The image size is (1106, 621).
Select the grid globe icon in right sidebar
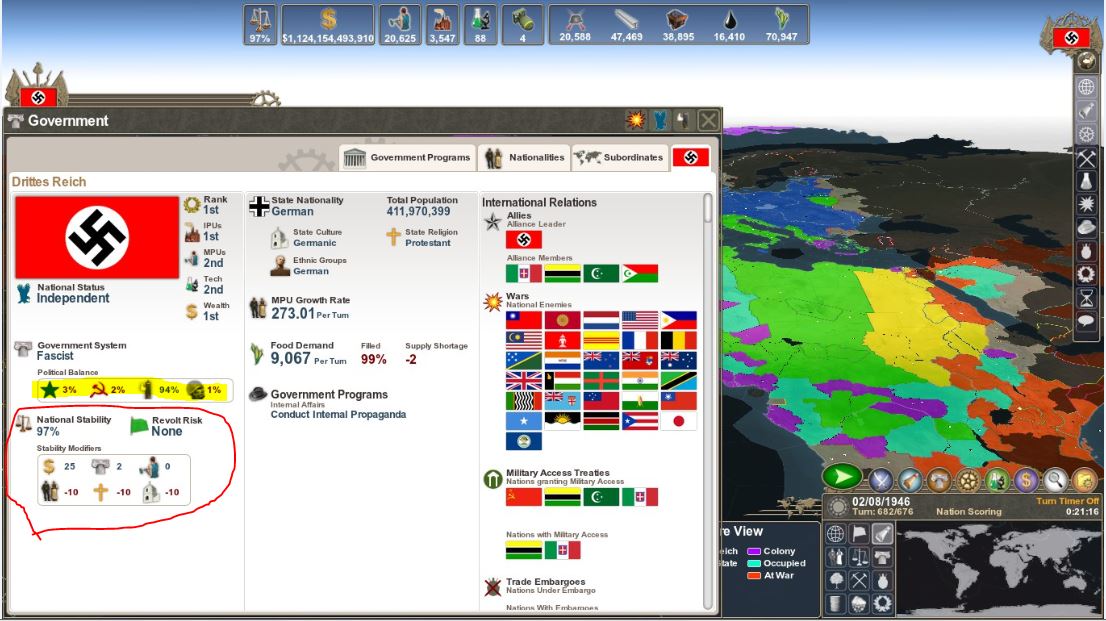1086,86
